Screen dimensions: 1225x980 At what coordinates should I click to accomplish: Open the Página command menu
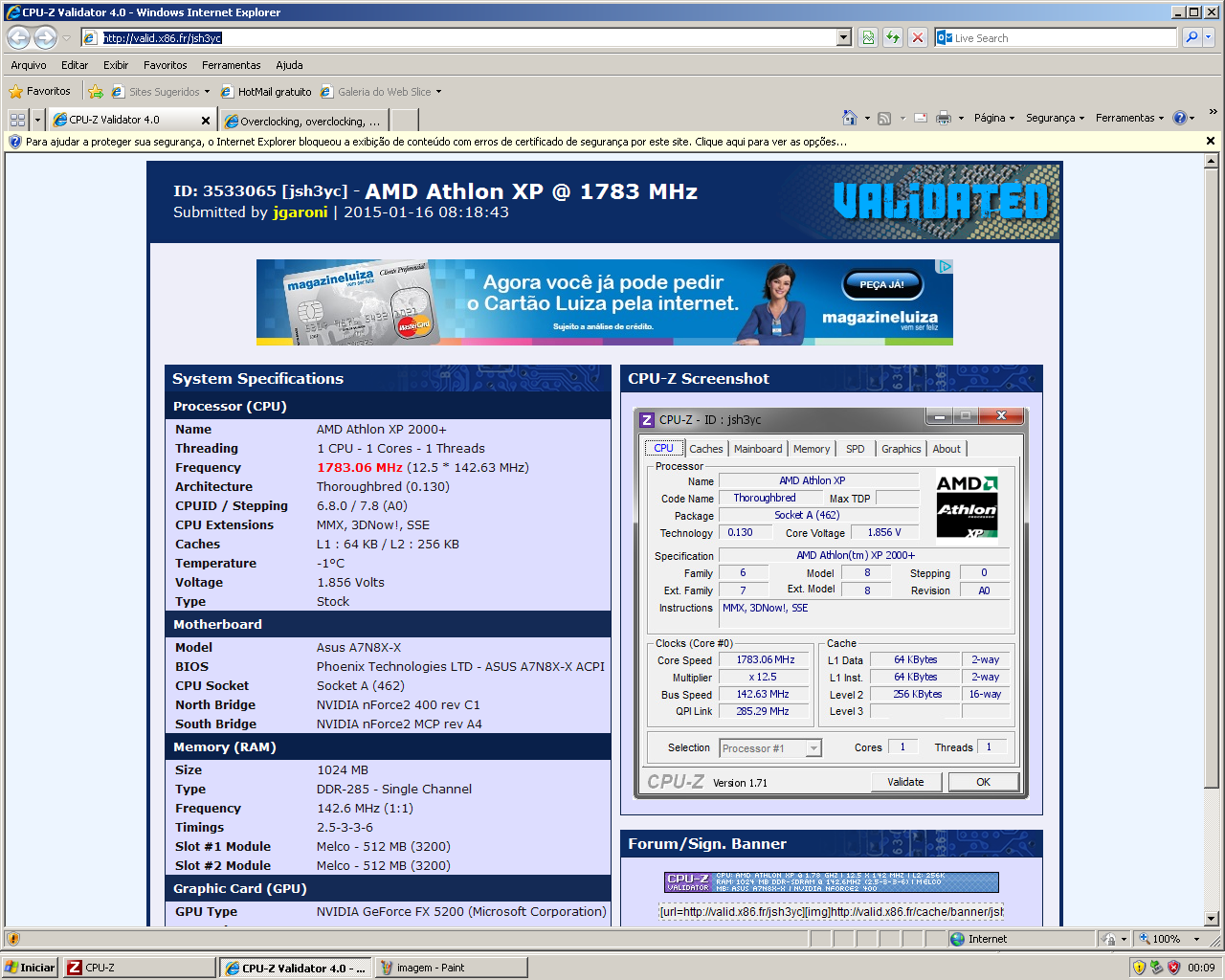coord(994,118)
